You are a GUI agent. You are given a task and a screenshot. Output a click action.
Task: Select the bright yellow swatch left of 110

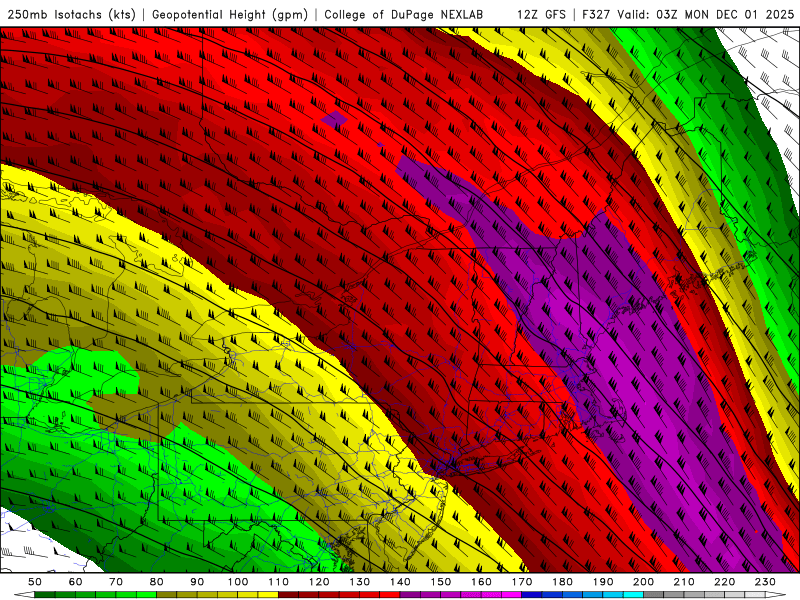pos(268,595)
